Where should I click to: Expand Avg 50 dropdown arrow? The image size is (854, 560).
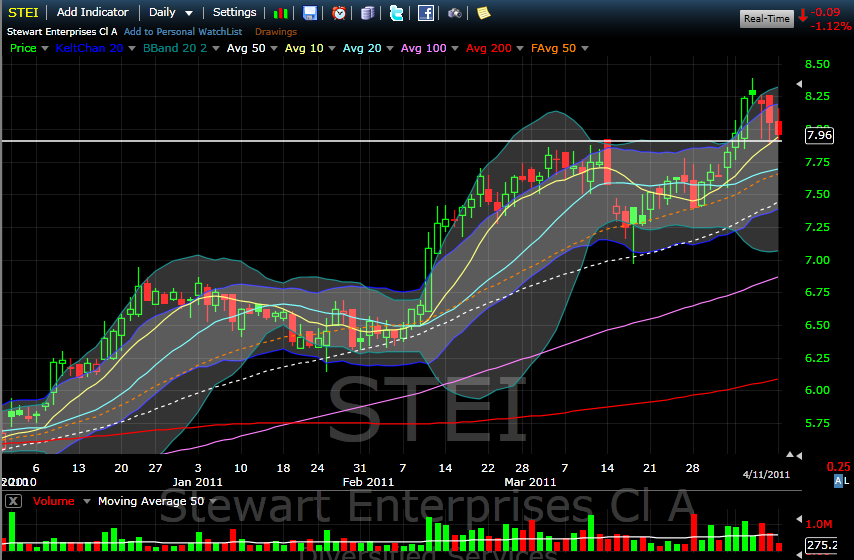click(x=273, y=48)
